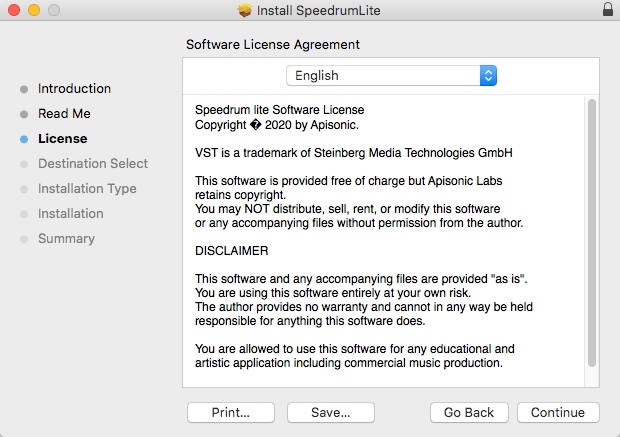Click the blue dropdown arrow stepper

click(488, 75)
